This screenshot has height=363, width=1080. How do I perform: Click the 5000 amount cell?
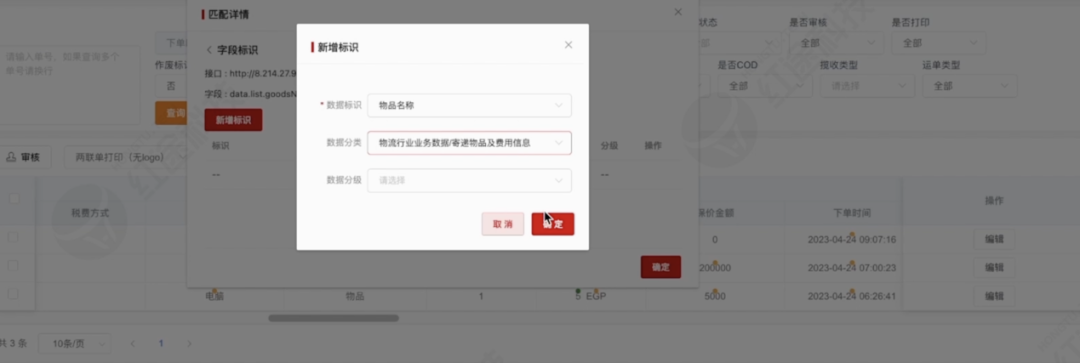tap(715, 296)
